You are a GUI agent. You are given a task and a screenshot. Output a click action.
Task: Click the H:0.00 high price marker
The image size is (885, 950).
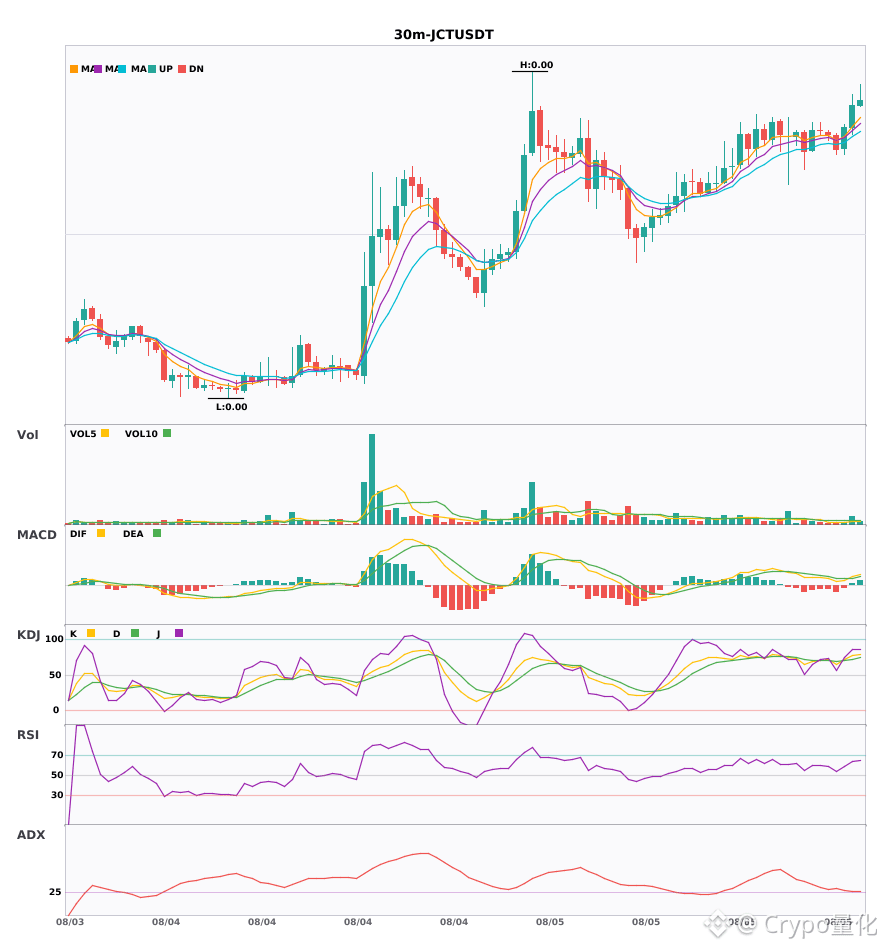tap(537, 65)
